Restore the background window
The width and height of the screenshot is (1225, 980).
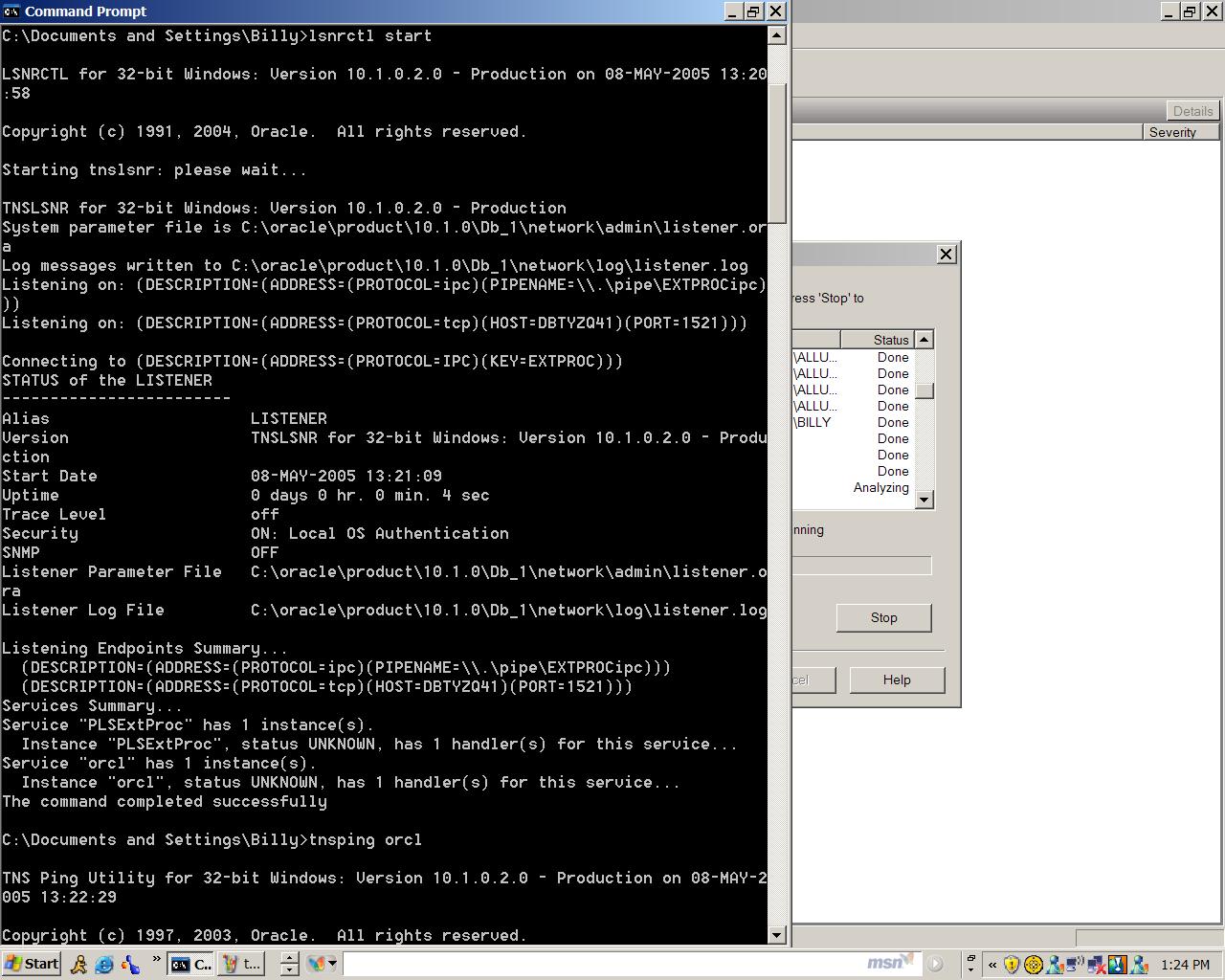click(1190, 11)
